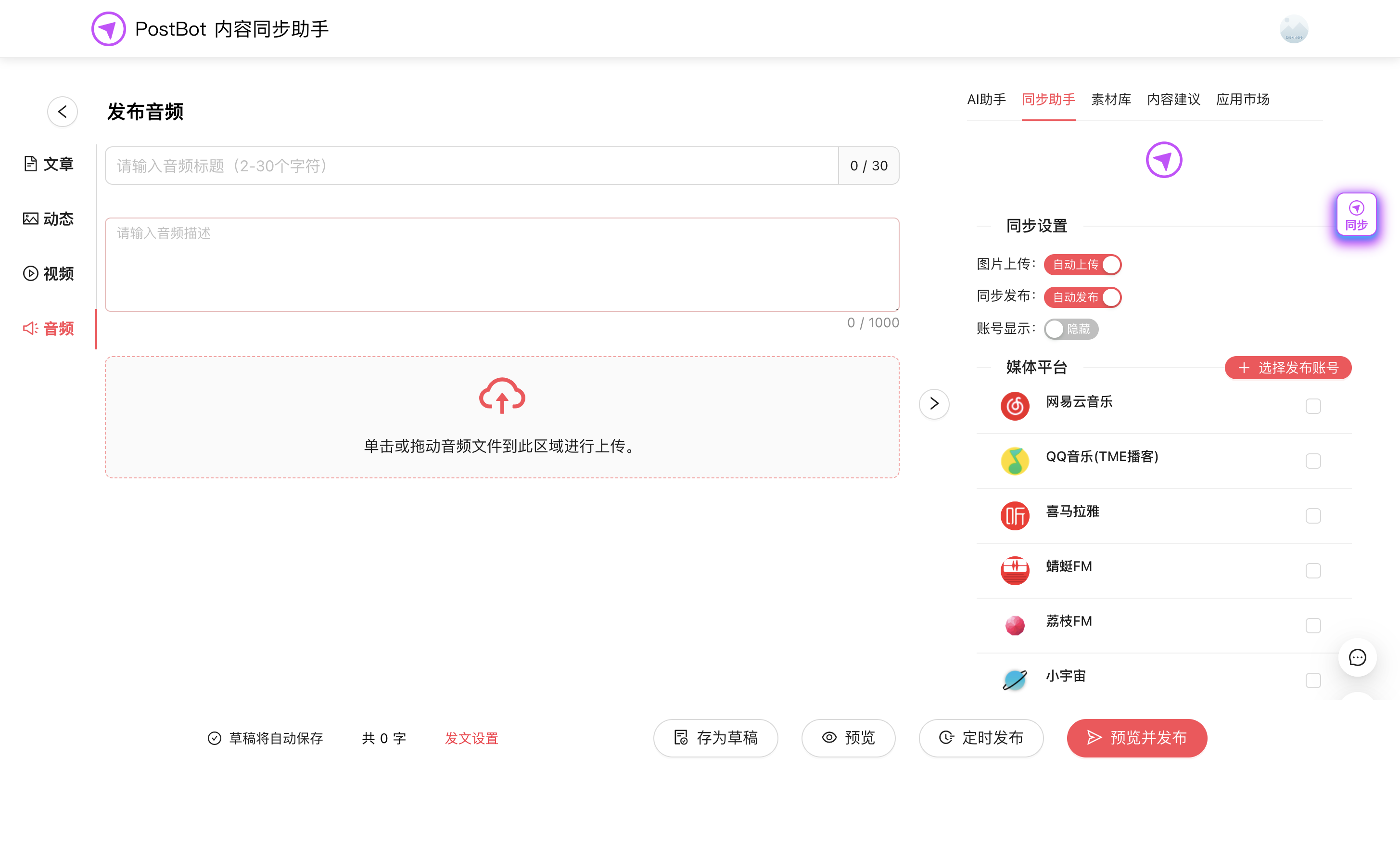1400x847 pixels.
Task: Click the Xiaoyuzhou (小宇宙) planet icon
Action: click(1015, 680)
